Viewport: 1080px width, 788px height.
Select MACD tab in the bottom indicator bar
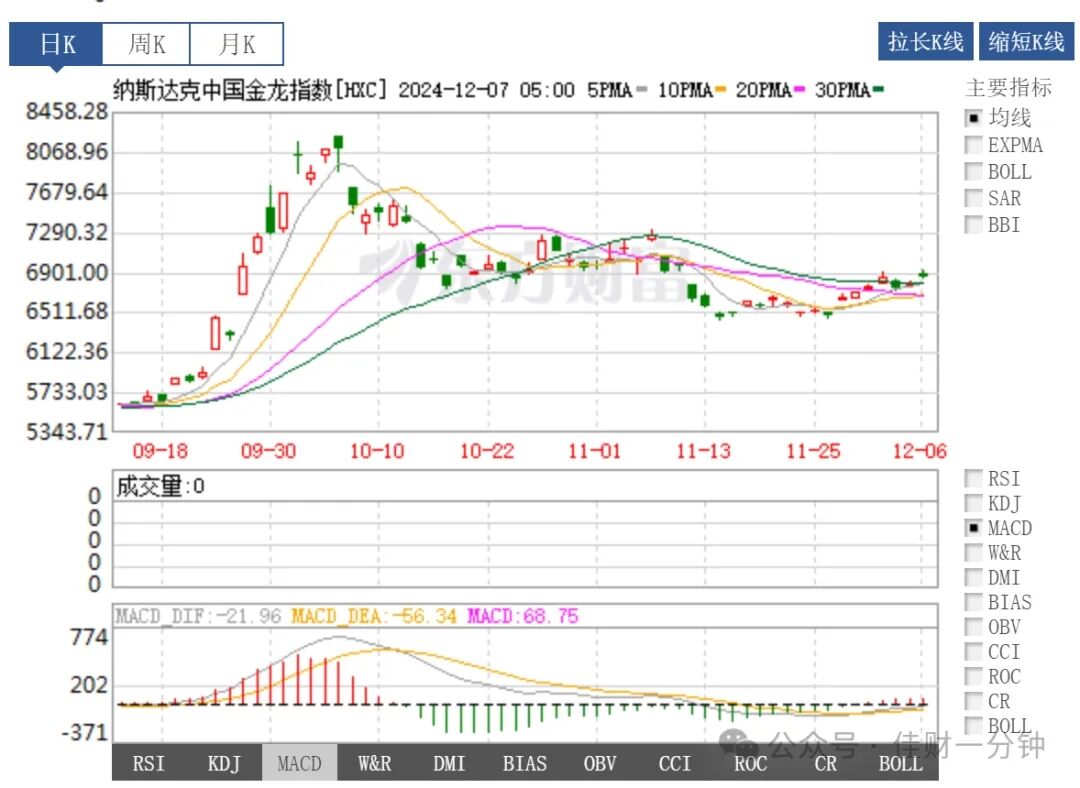point(300,763)
